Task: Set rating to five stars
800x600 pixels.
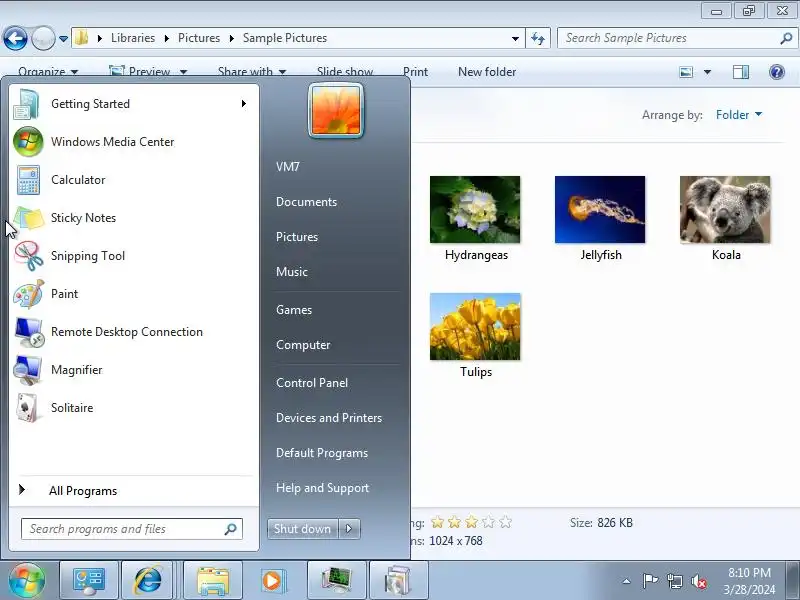Action: point(505,522)
